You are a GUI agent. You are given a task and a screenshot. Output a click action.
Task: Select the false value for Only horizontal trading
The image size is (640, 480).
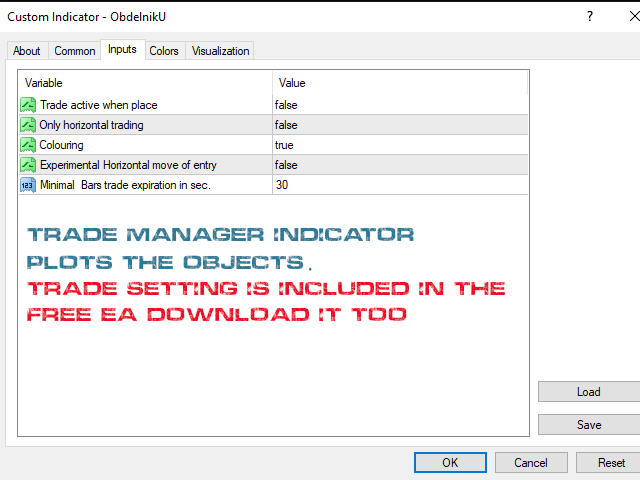286,125
